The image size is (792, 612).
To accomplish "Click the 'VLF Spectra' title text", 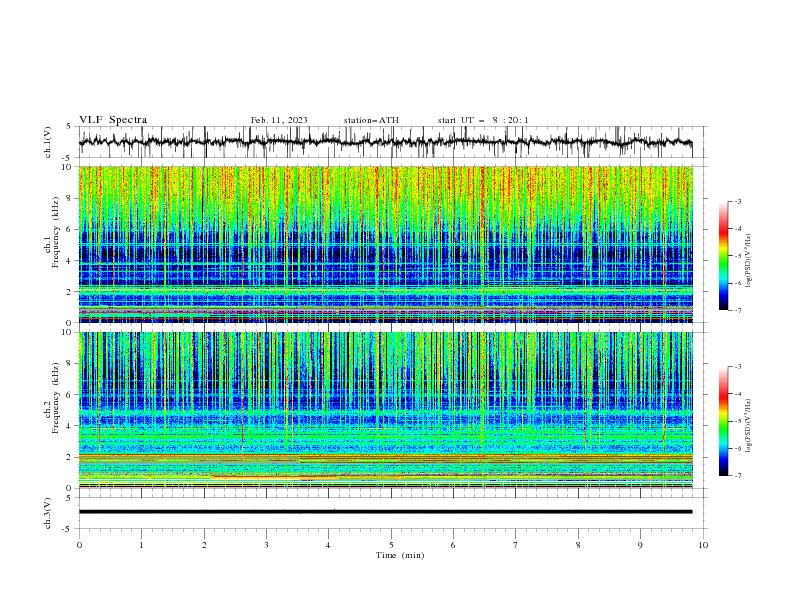I will pyautogui.click(x=113, y=120).
